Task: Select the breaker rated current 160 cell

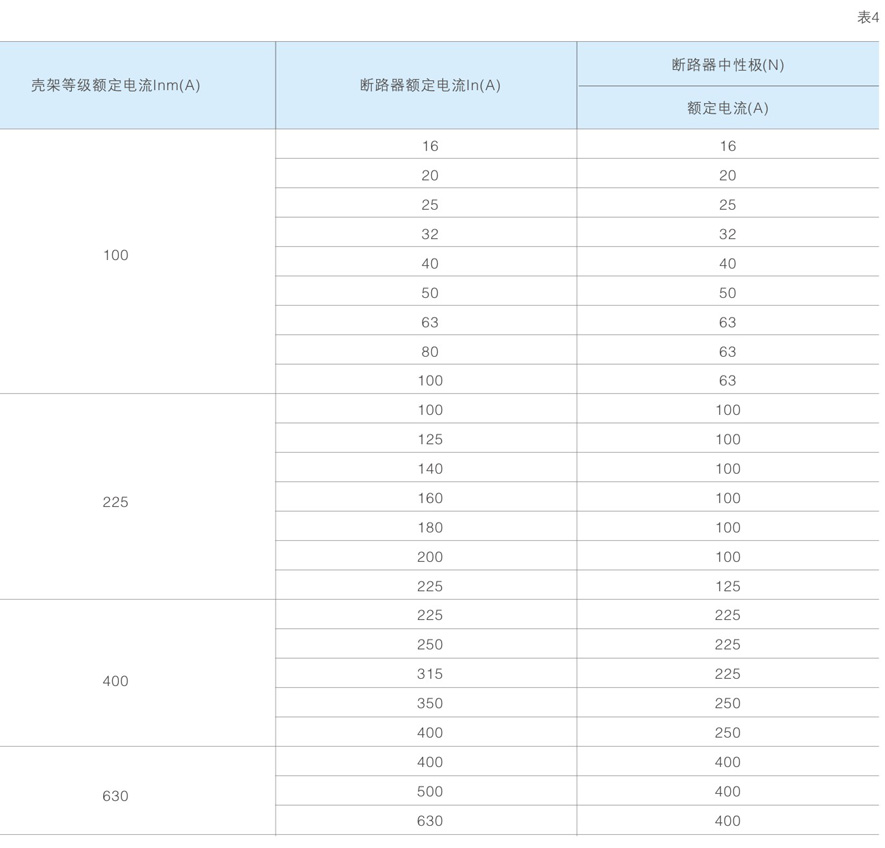Action: coord(430,498)
